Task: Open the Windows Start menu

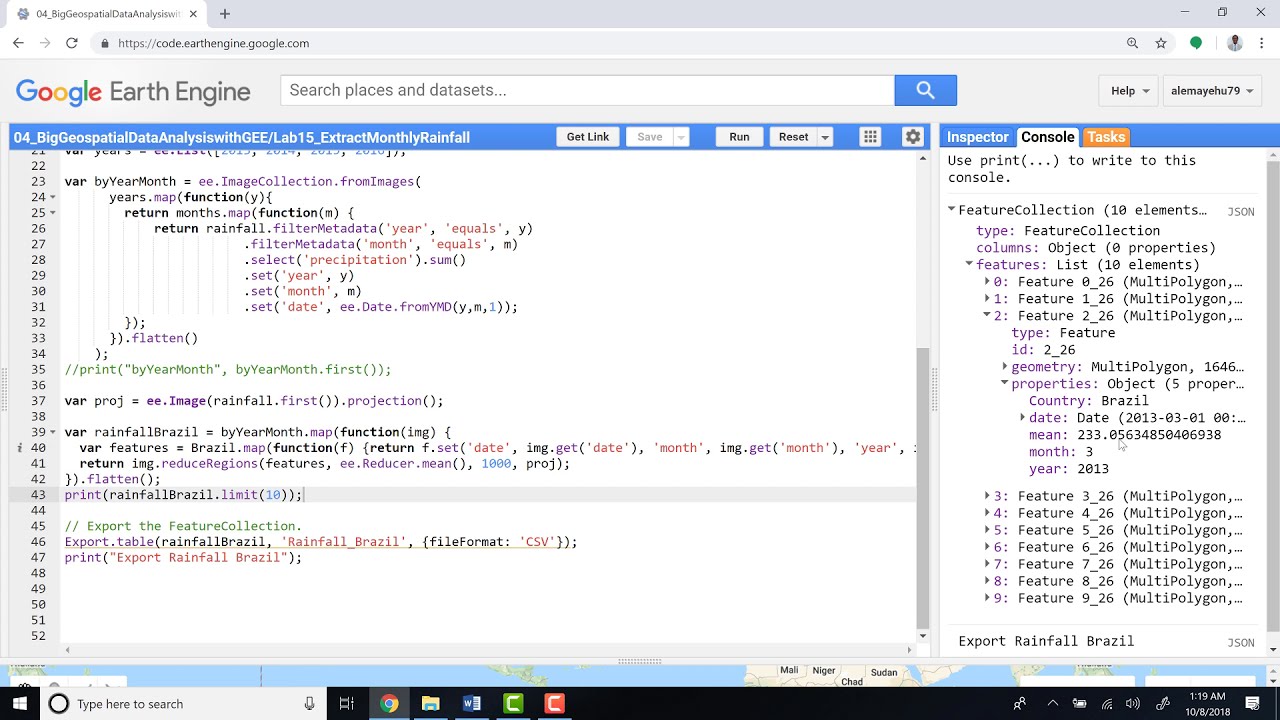Action: click(20, 704)
